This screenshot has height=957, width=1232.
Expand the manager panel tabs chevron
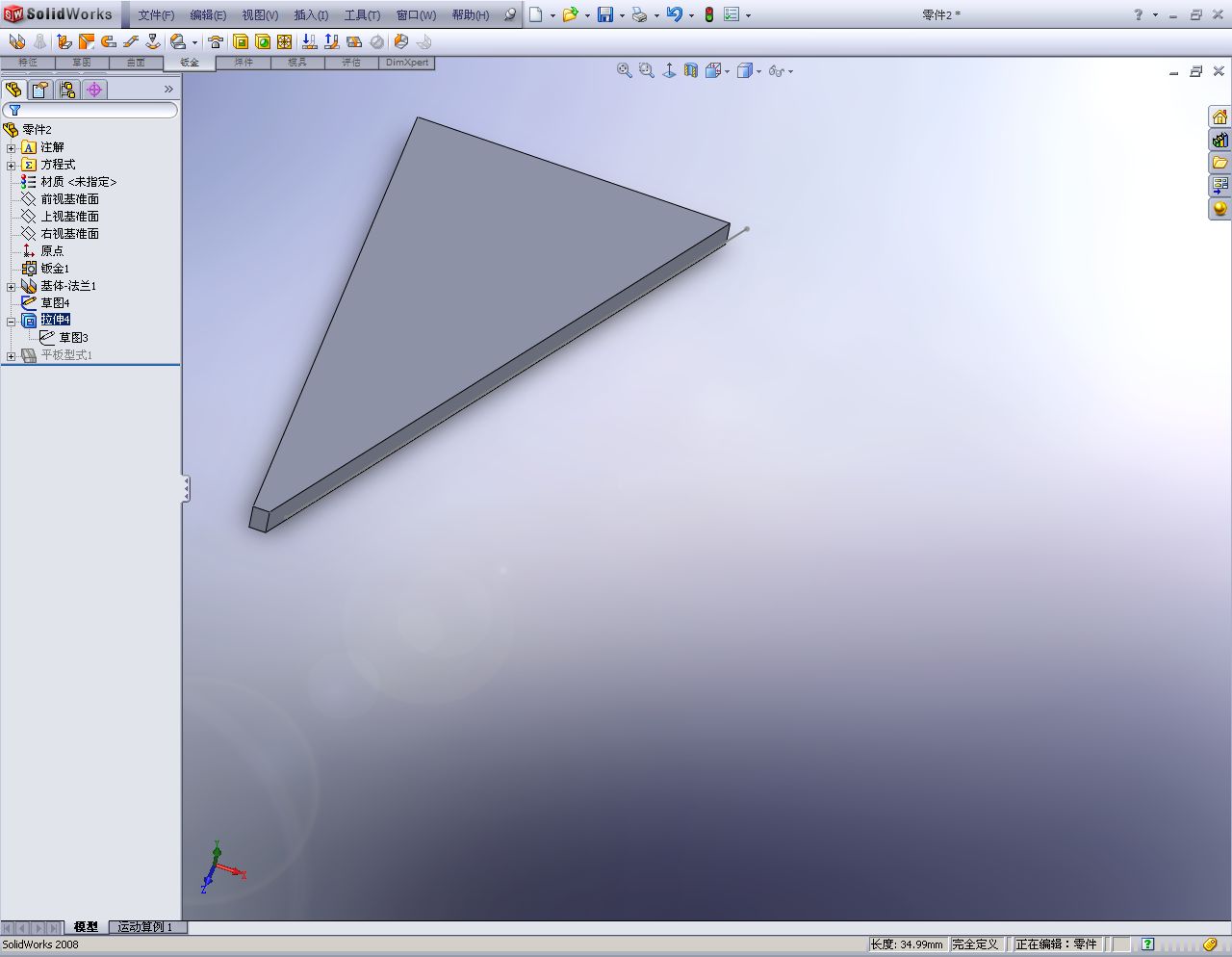point(168,90)
